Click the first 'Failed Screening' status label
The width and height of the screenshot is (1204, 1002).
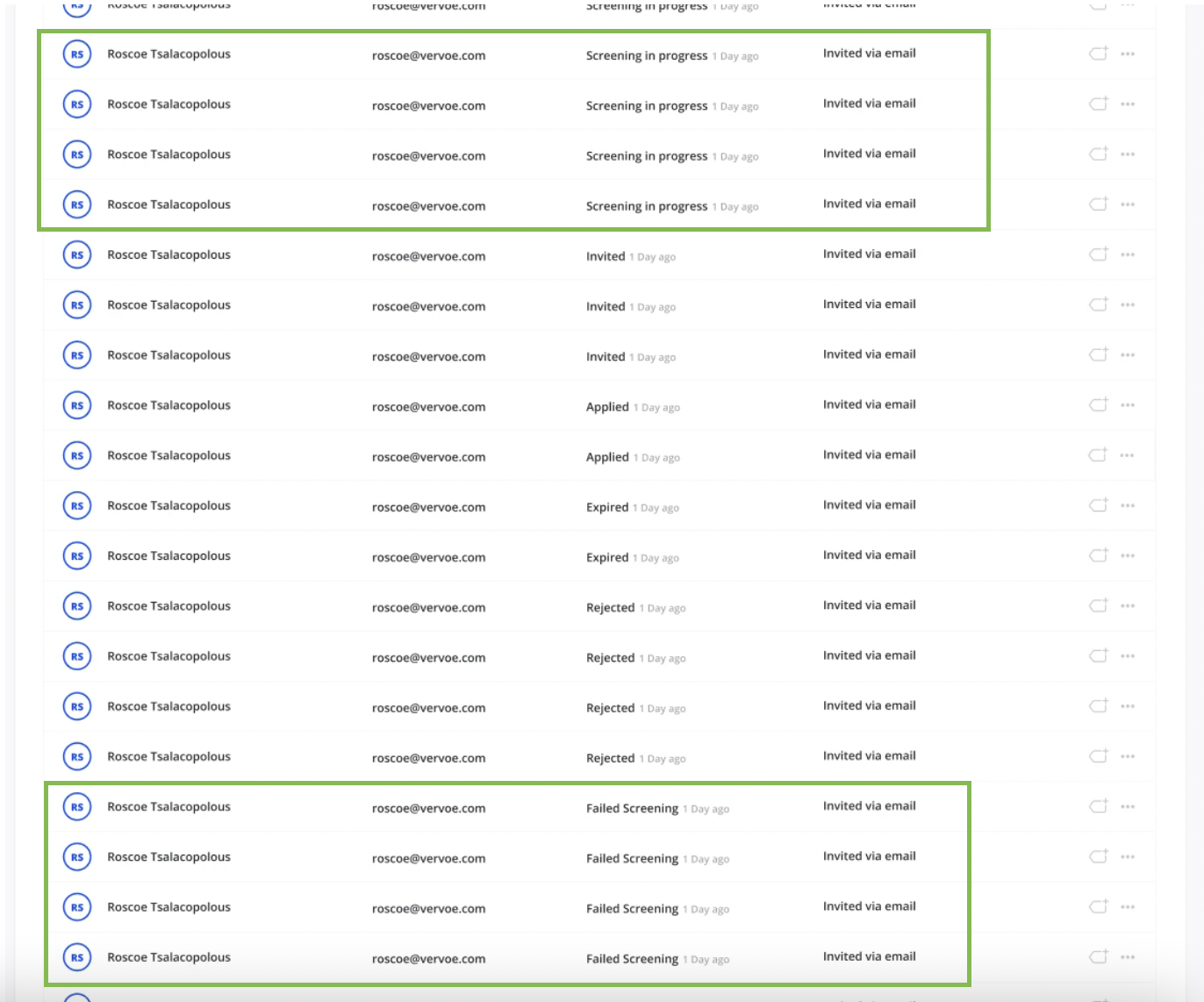pos(632,808)
